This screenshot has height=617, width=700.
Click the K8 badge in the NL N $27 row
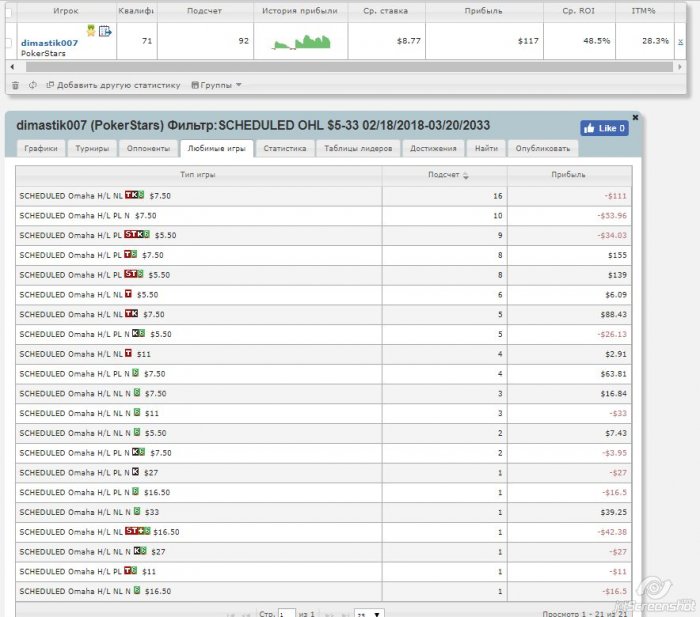click(140, 551)
